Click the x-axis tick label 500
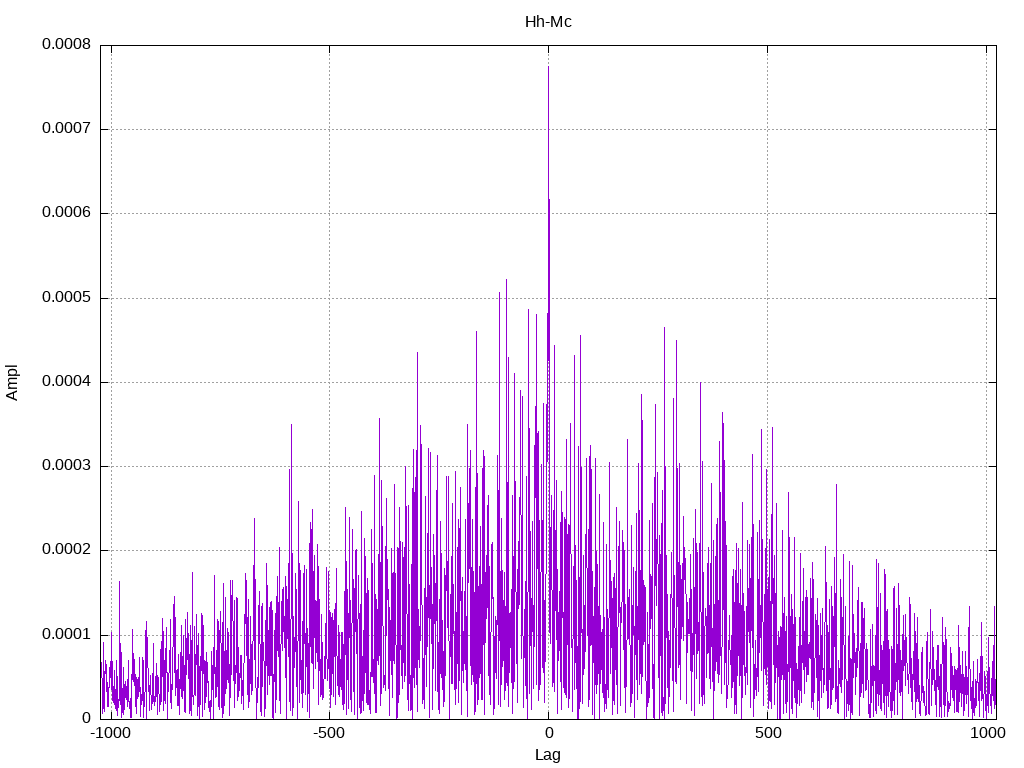 (x=768, y=733)
